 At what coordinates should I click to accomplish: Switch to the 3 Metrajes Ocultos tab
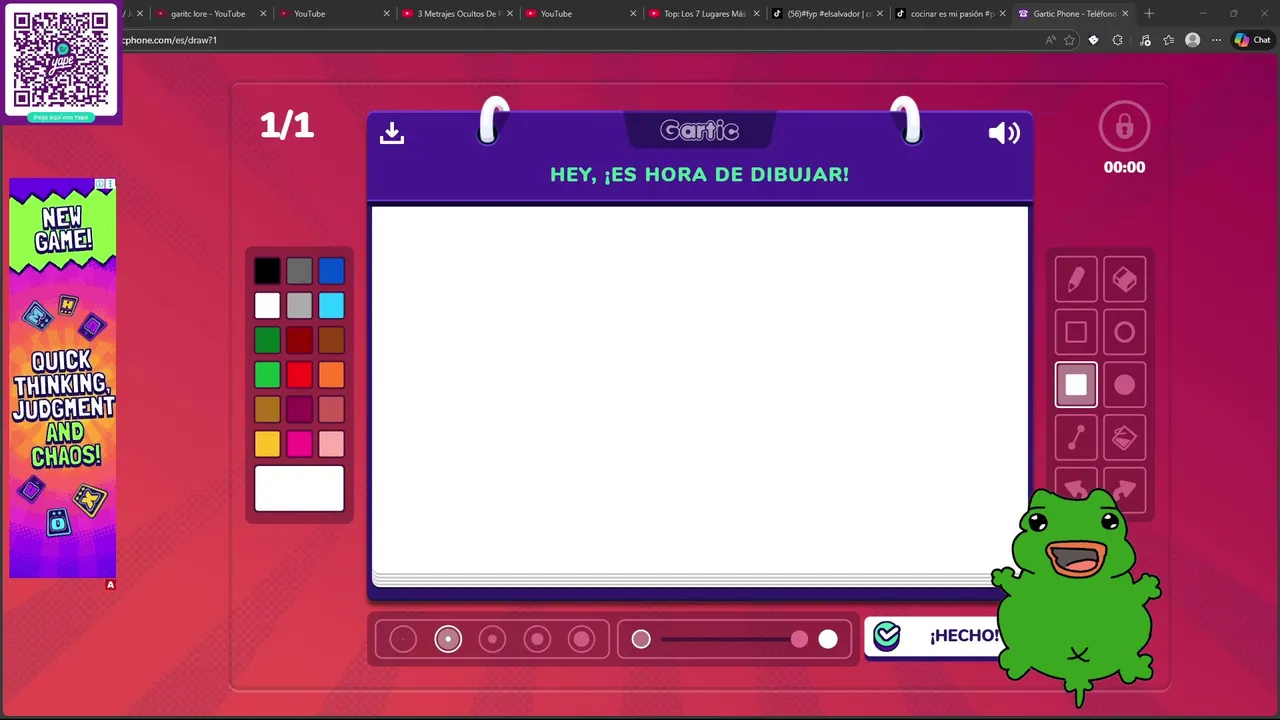tap(458, 14)
